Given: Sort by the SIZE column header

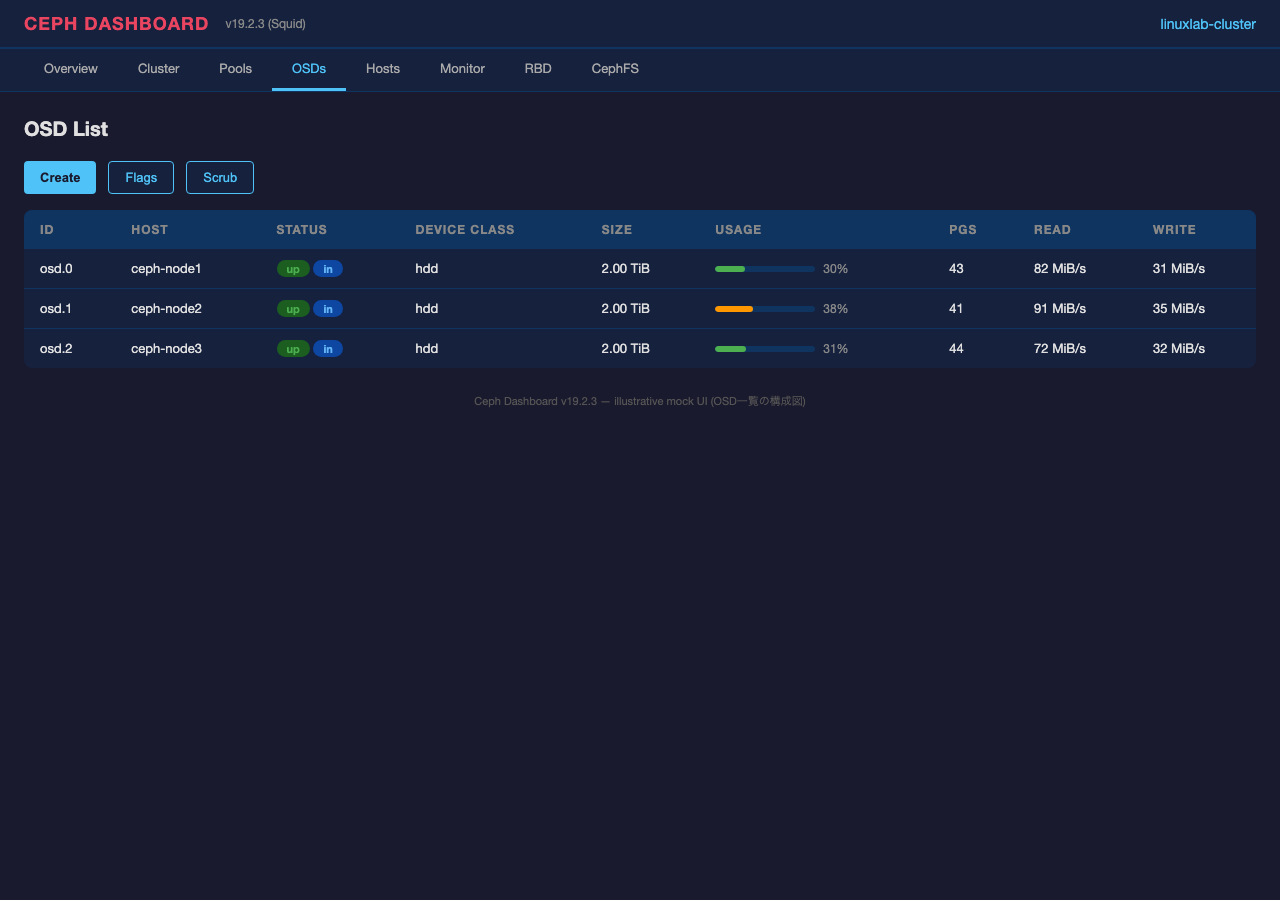Looking at the screenshot, I should click(x=617, y=230).
